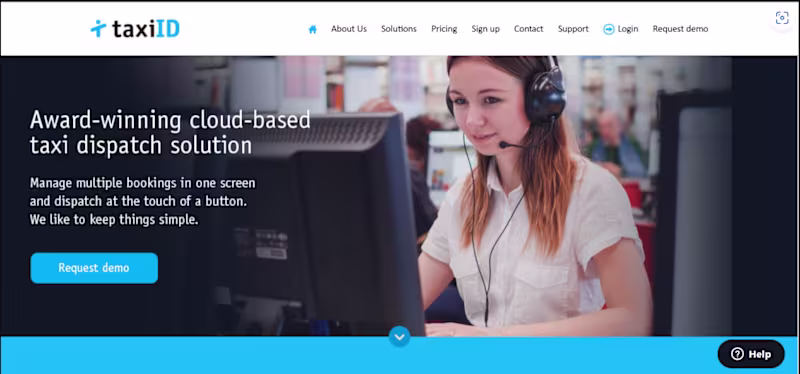
Task: Open the home page icon
Action: point(312,29)
